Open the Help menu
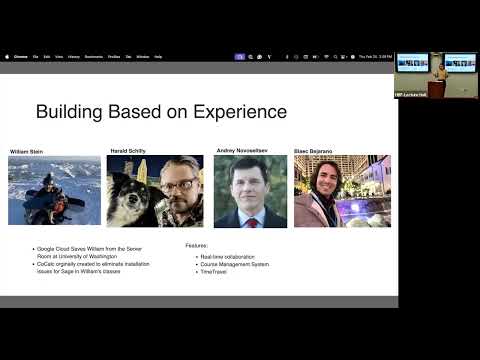Viewport: 480px width, 360px height. point(158,57)
